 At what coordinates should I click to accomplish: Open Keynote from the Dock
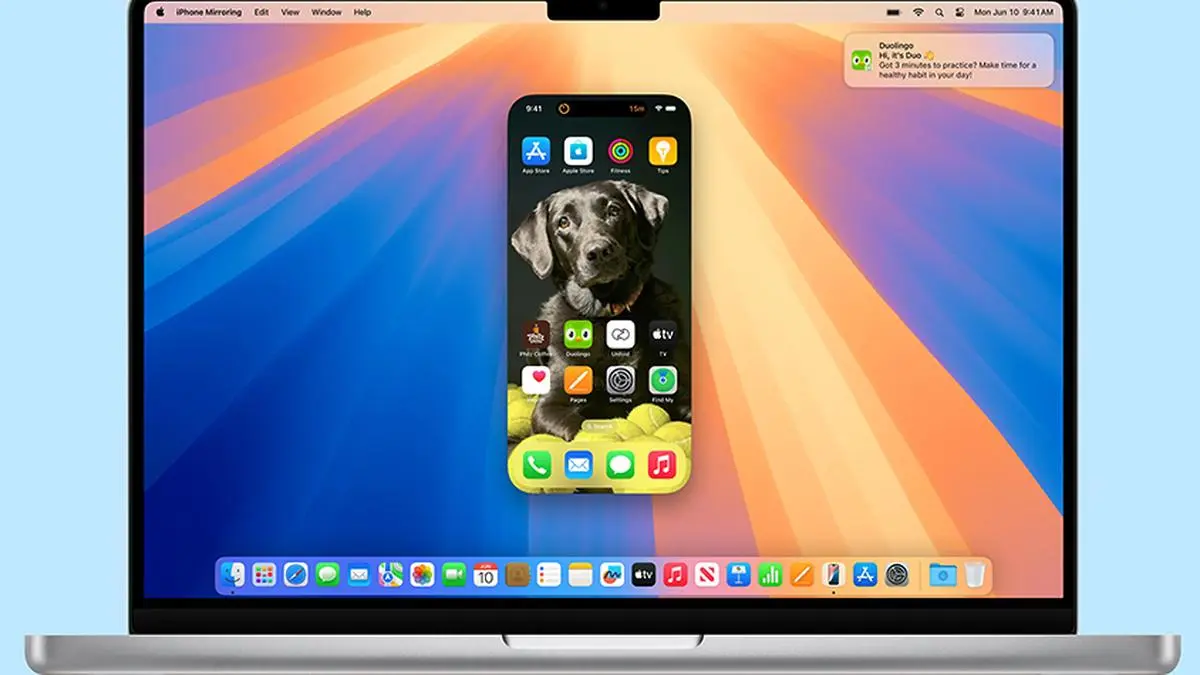point(739,574)
